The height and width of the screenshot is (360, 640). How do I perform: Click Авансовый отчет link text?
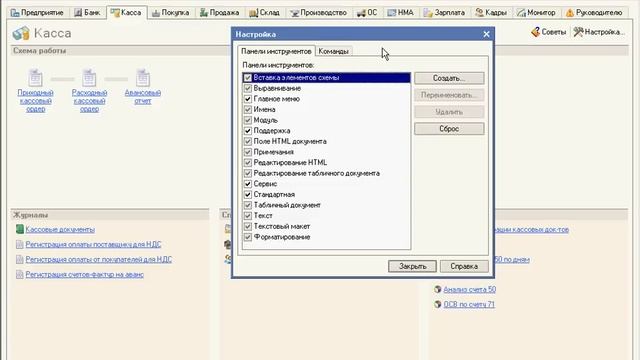[143, 97]
